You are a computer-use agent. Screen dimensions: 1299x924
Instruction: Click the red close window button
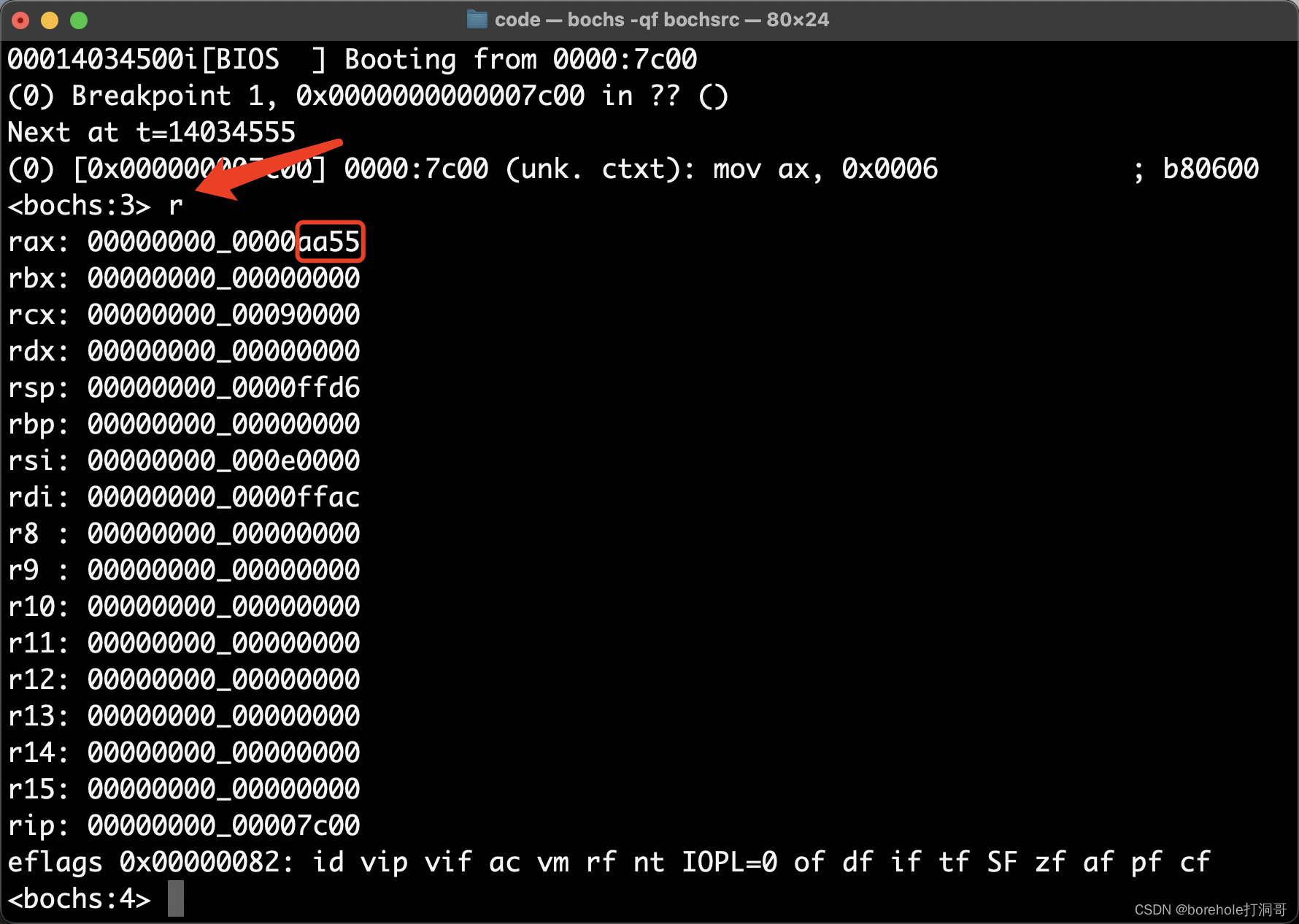pyautogui.click(x=20, y=20)
